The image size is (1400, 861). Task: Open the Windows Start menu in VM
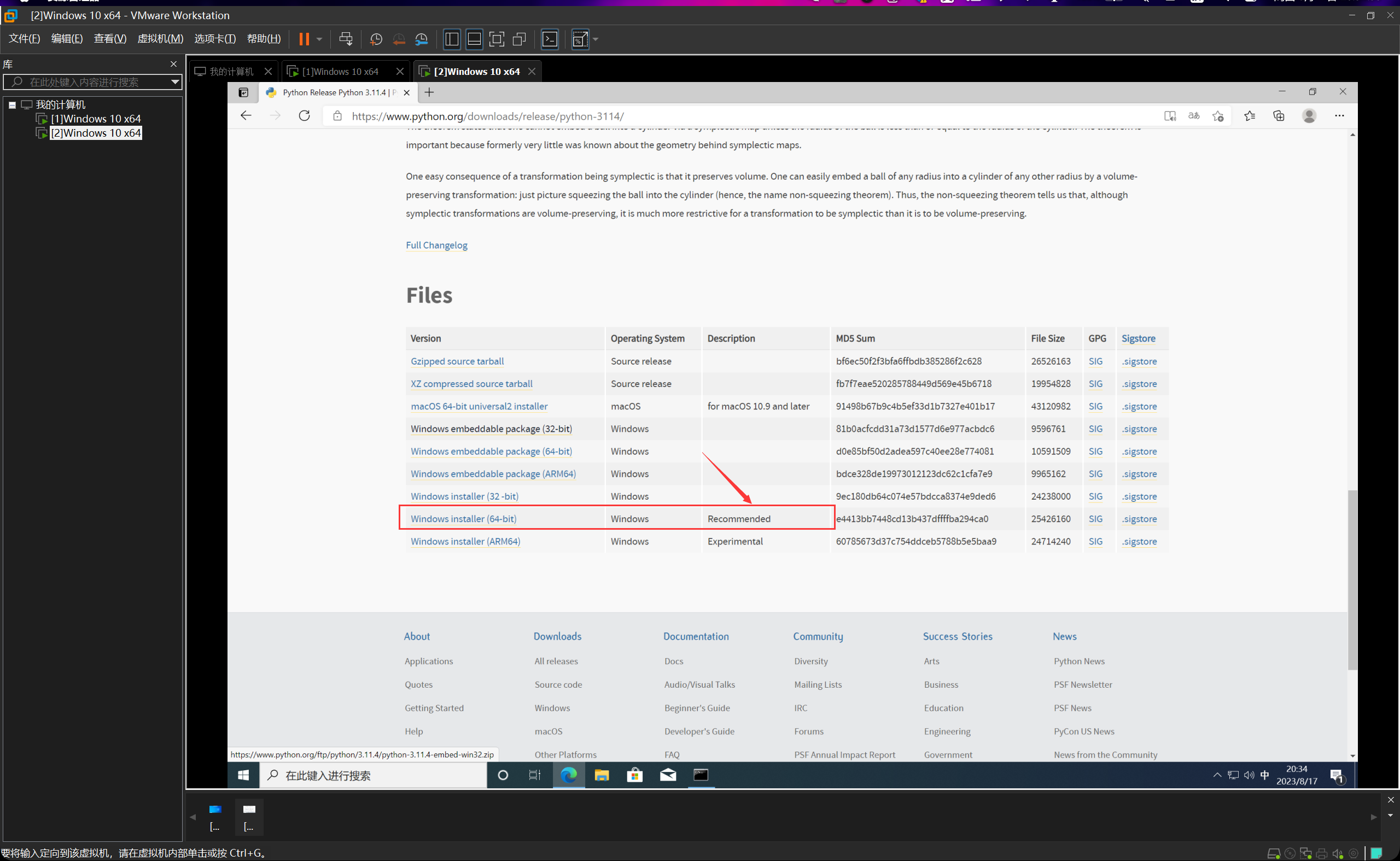[244, 775]
